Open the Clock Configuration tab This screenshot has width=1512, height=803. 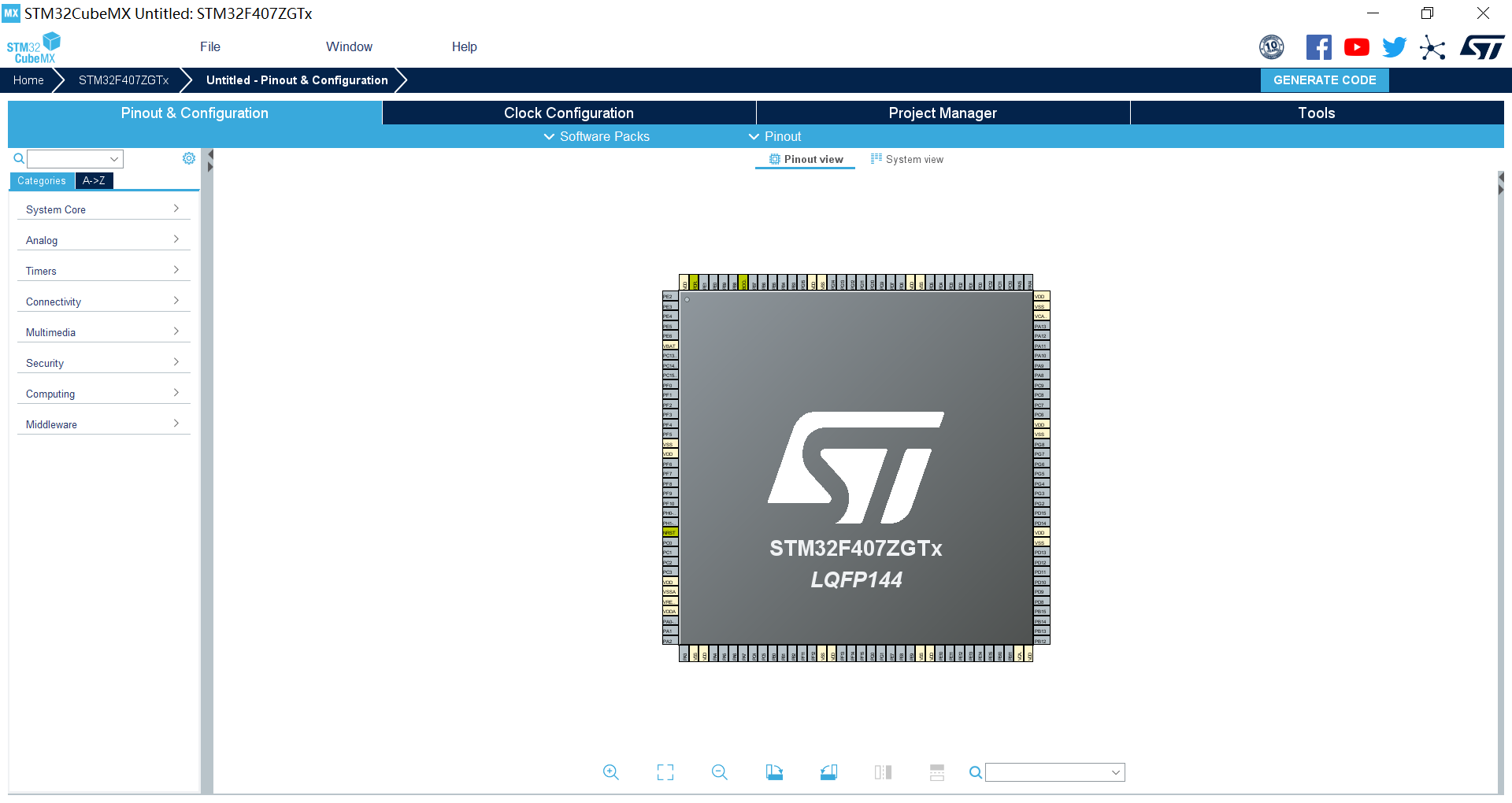coord(569,113)
